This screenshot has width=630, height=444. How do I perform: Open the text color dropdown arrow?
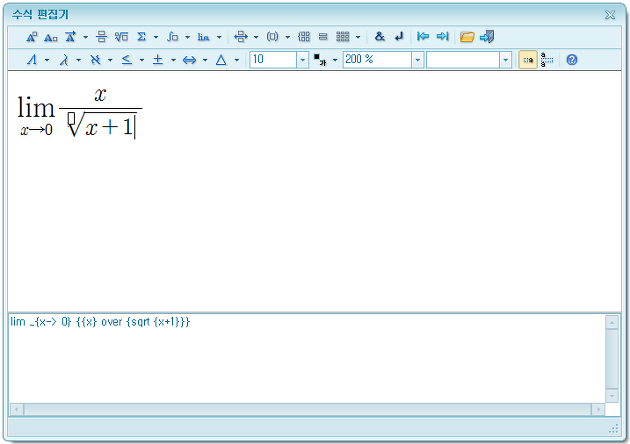[335, 60]
